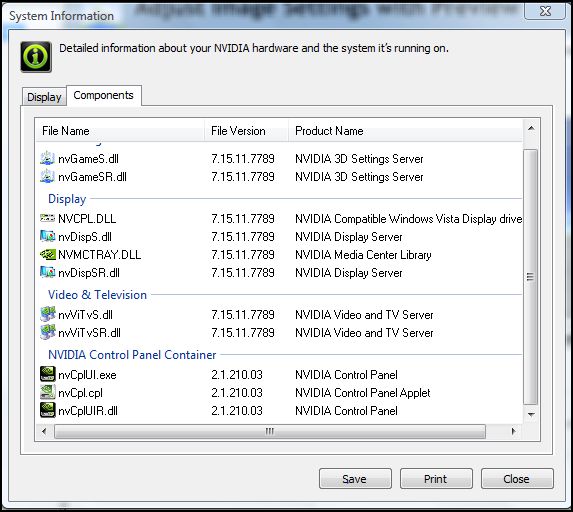Sort by Product Name column header

point(406,130)
